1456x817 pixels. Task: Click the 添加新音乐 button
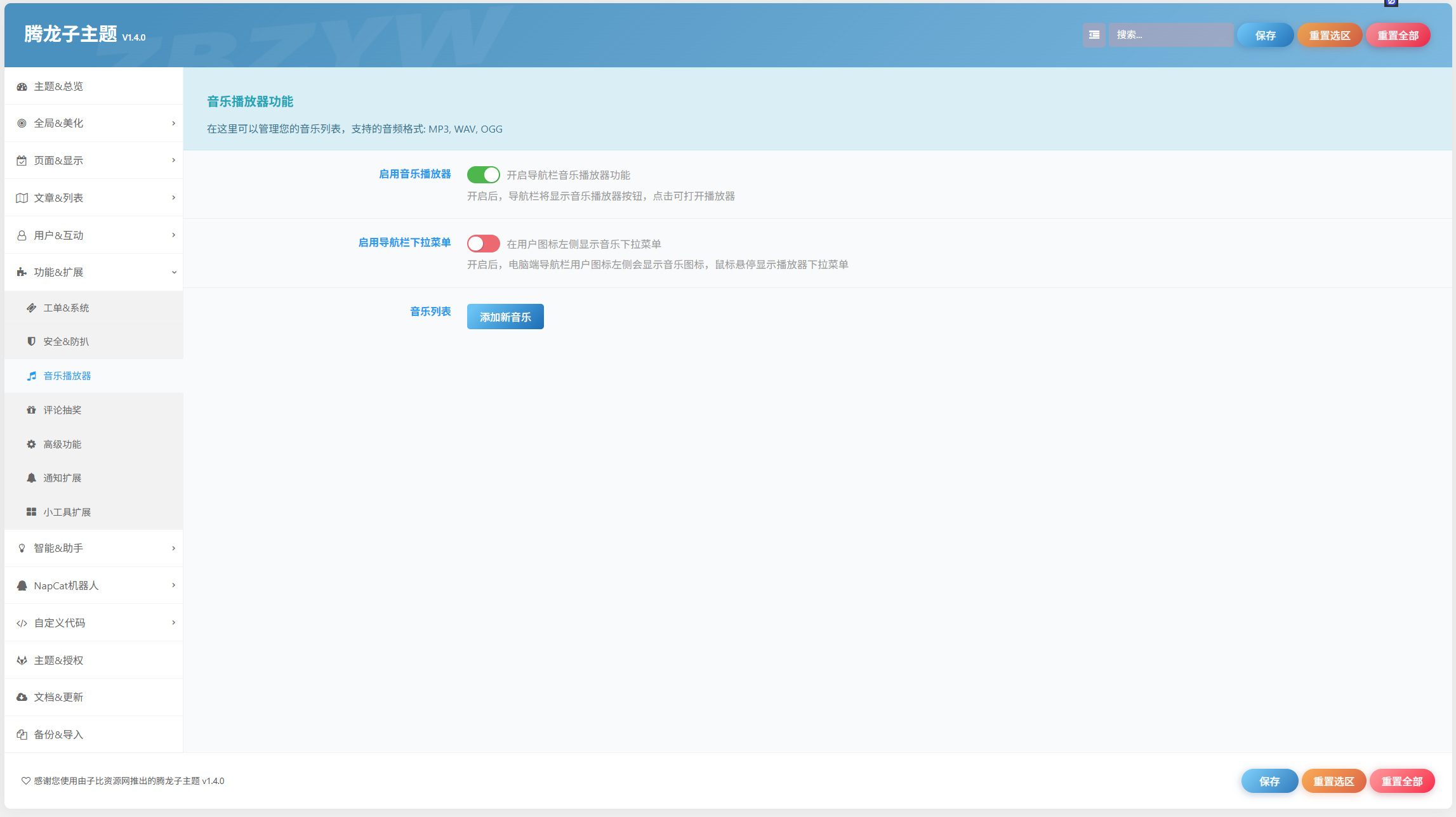tap(505, 317)
